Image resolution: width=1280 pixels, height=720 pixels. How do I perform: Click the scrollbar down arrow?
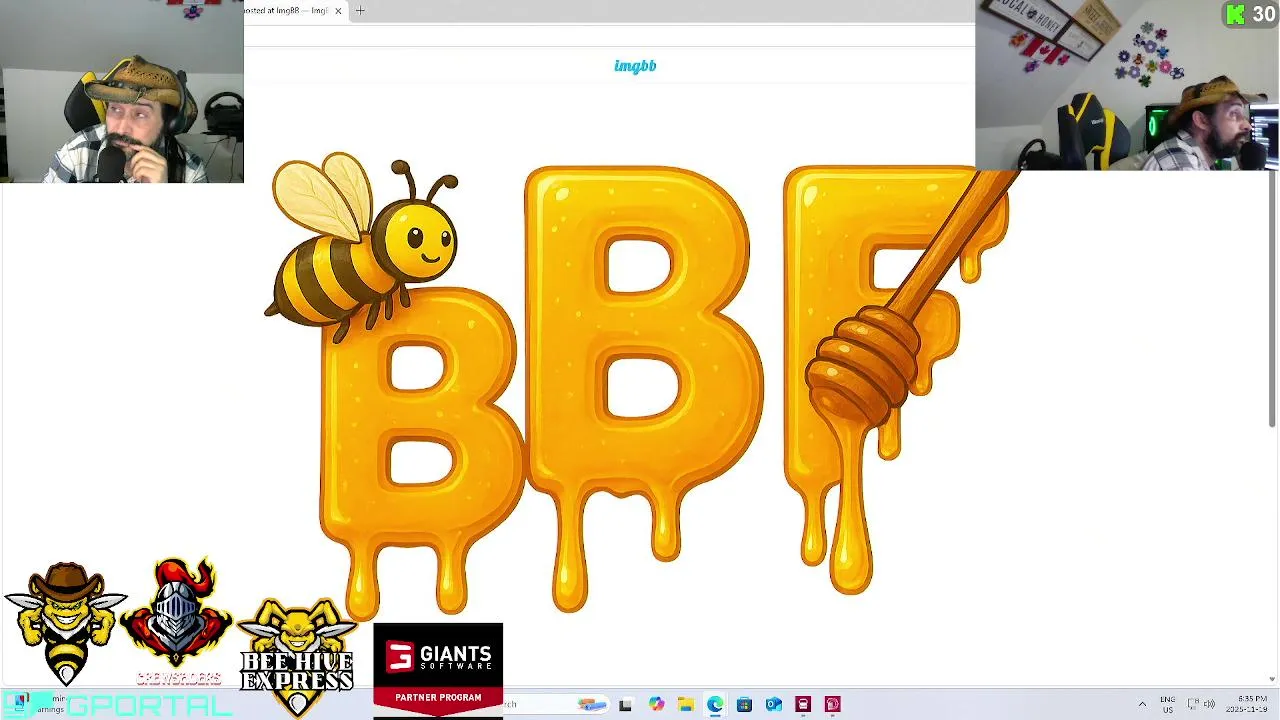click(1272, 680)
